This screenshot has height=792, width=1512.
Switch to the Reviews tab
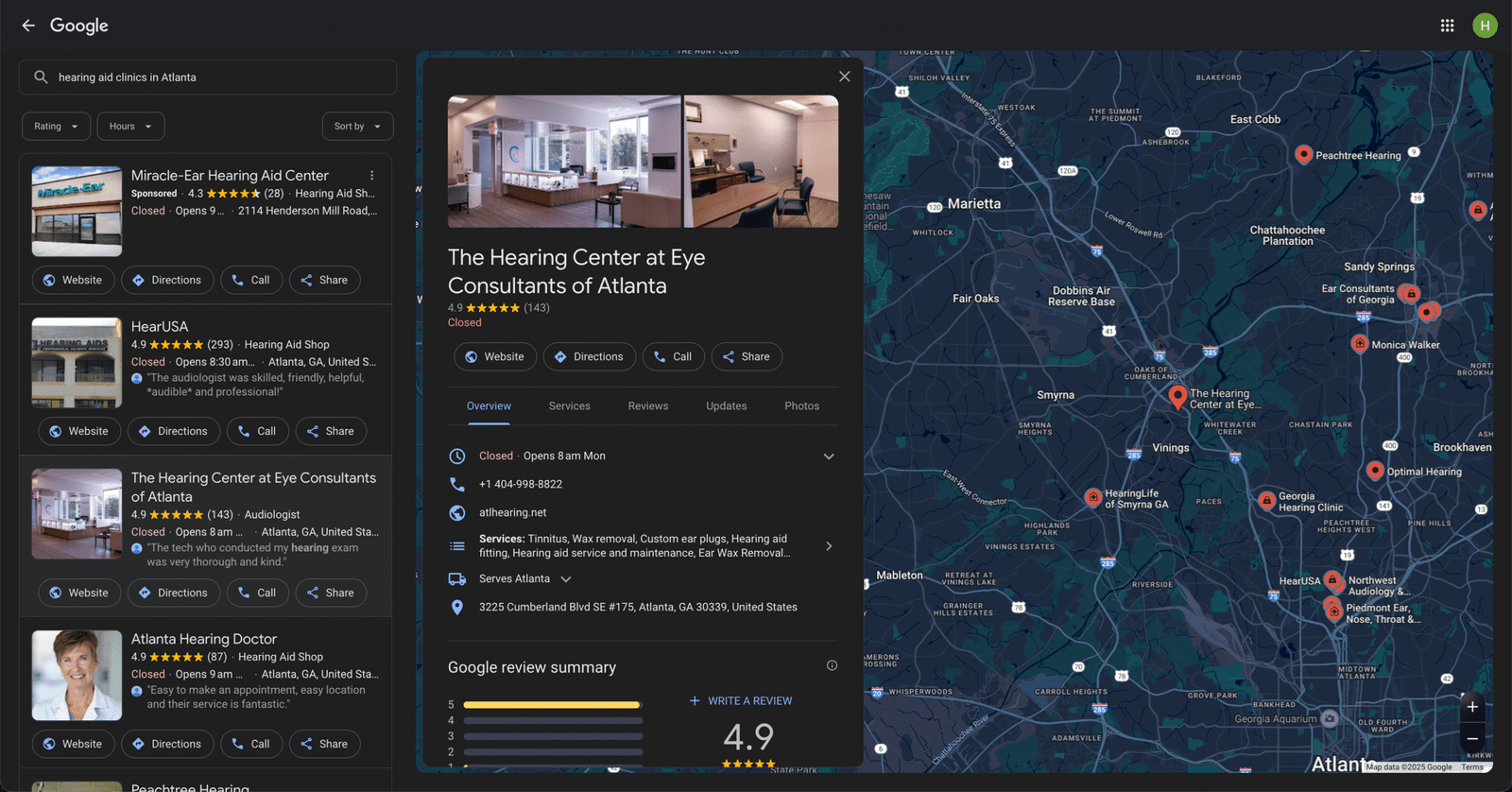coord(648,406)
